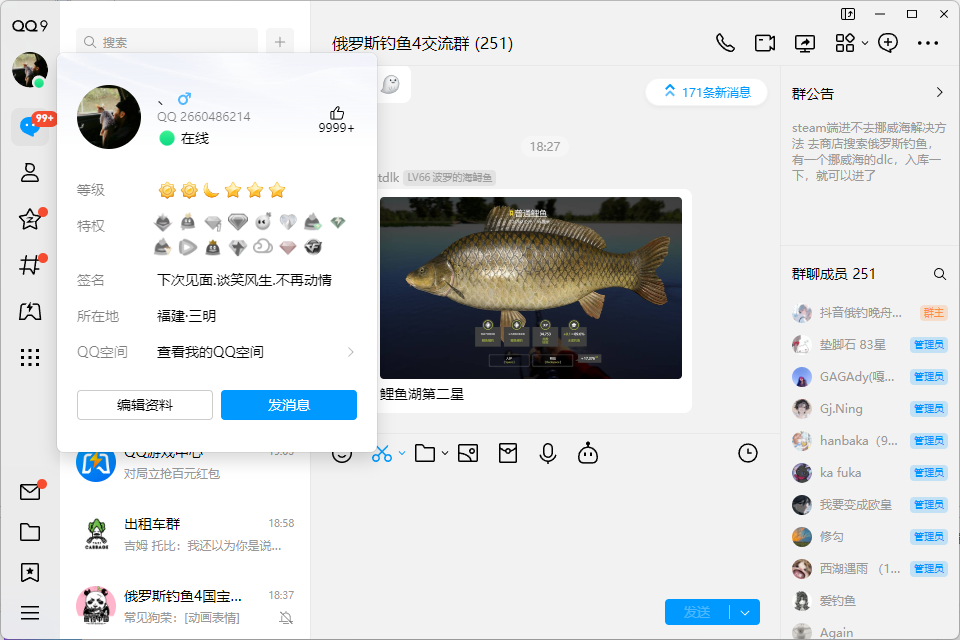Image resolution: width=960 pixels, height=640 pixels.
Task: Click the 编辑资料 button
Action: coord(145,405)
